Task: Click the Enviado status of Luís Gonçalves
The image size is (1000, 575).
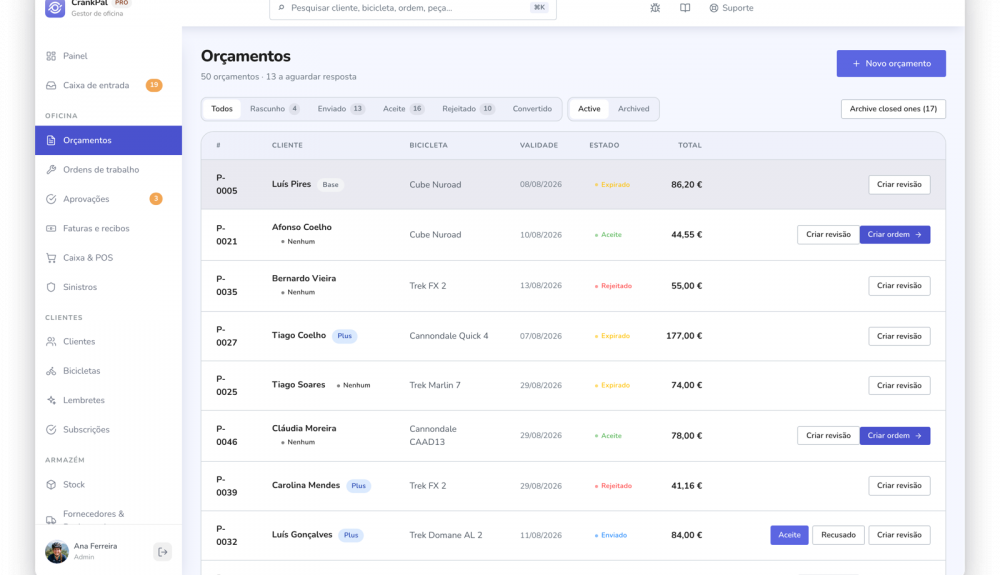Action: tap(611, 535)
